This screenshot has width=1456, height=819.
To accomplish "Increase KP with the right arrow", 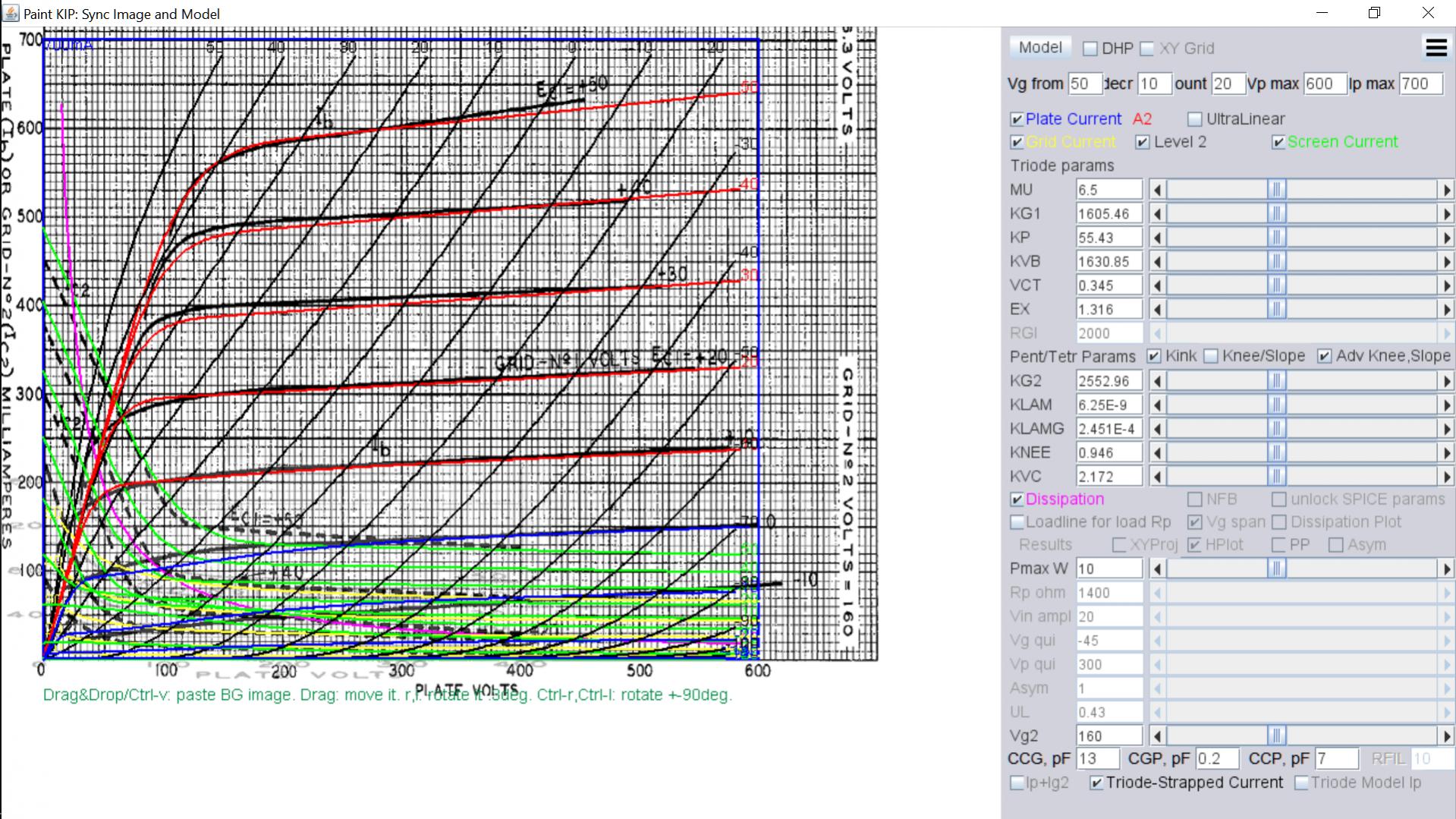I will click(1446, 238).
